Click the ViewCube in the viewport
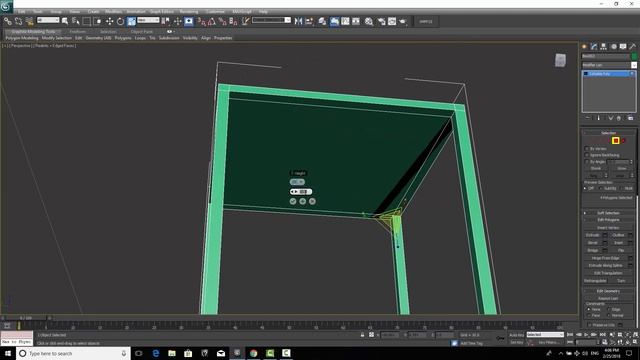This screenshot has height=360, width=640. click(x=560, y=60)
